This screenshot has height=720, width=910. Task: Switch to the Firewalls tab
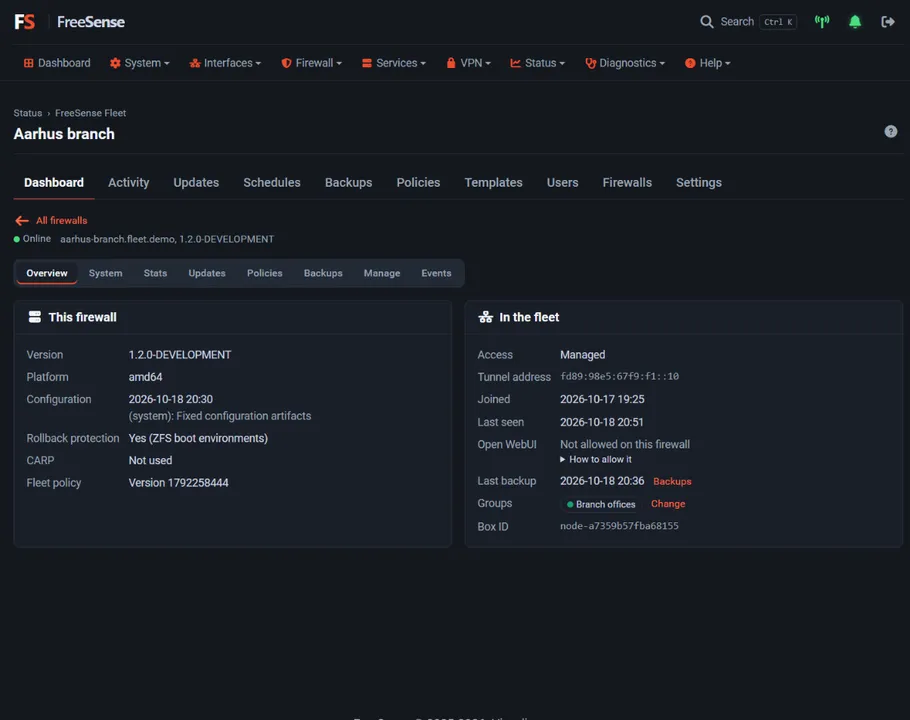pyautogui.click(x=627, y=183)
